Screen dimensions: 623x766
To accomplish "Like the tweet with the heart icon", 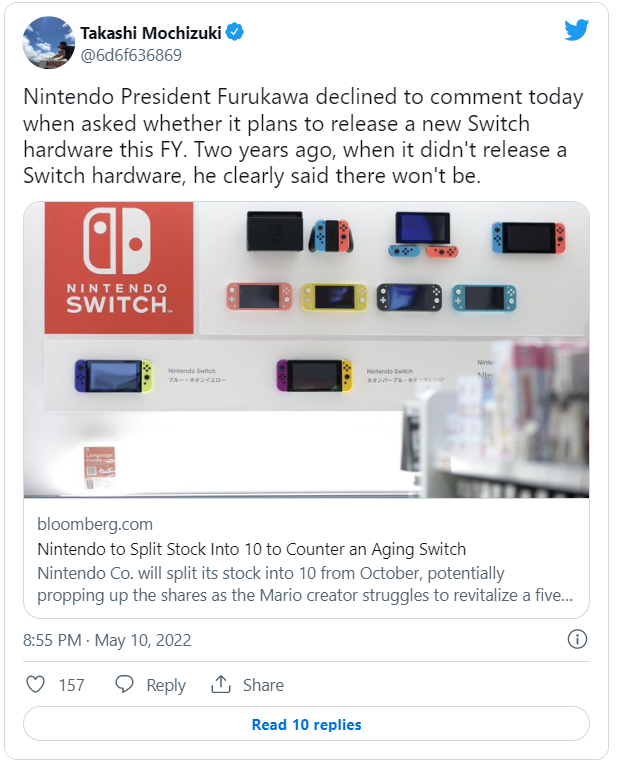I will pyautogui.click(x=35, y=685).
